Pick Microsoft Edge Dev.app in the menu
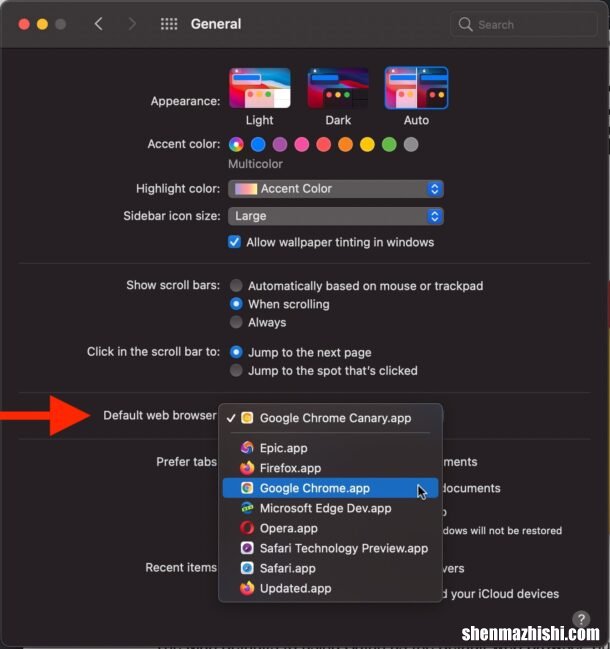610x649 pixels. tap(330, 508)
